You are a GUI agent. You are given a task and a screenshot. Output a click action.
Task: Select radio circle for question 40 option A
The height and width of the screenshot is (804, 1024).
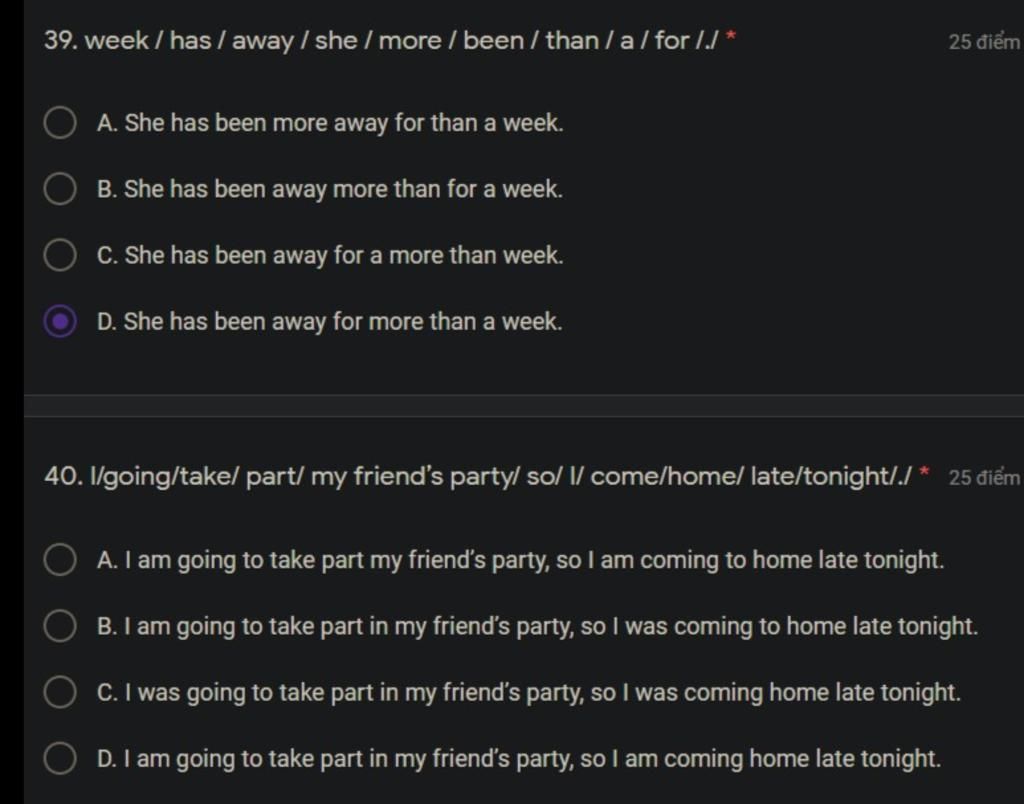coord(60,560)
